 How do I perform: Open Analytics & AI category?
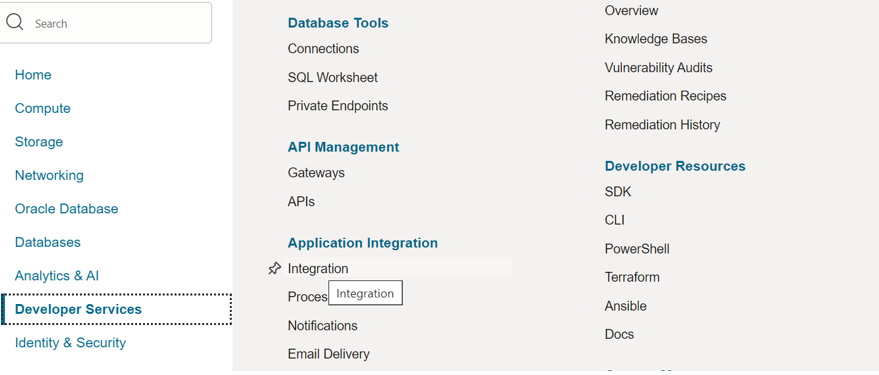57,276
